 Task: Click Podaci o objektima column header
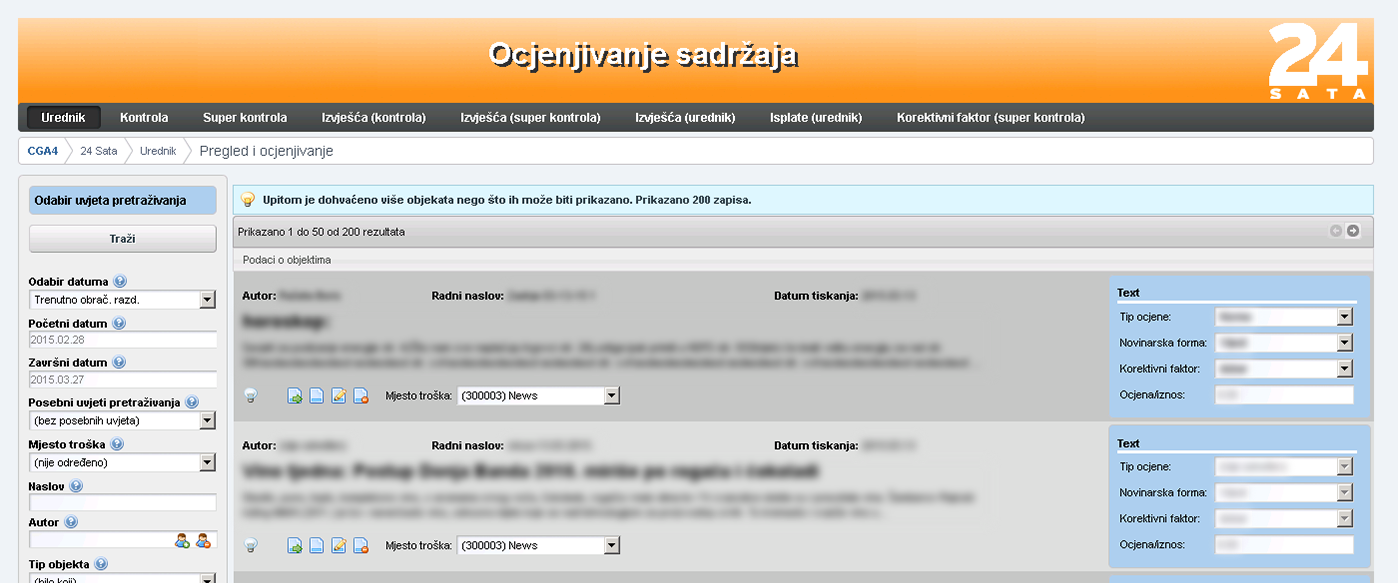[287, 260]
